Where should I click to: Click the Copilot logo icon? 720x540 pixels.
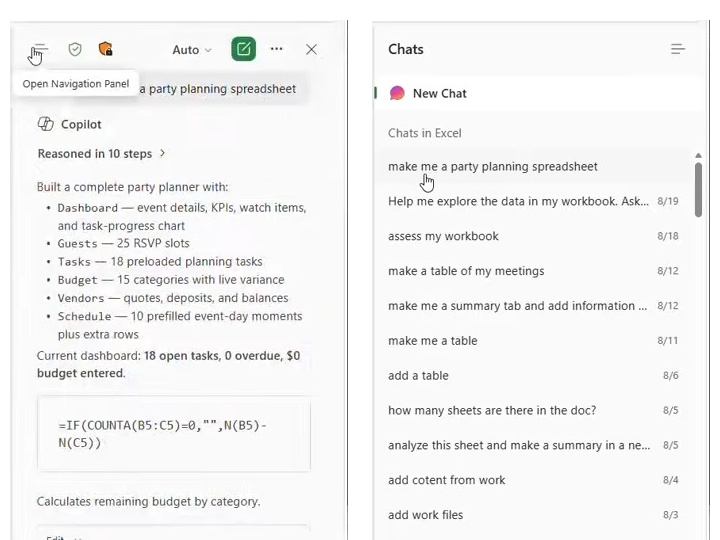pos(45,124)
